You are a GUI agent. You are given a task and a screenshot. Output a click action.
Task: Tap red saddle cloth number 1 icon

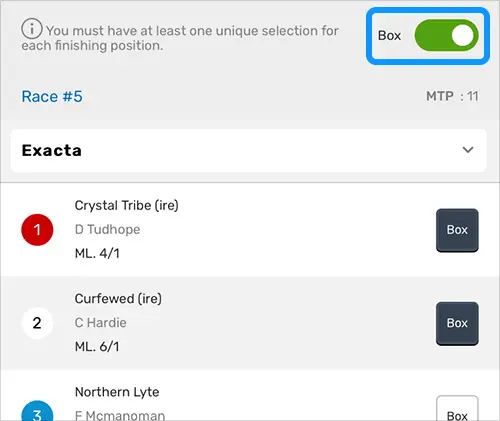pos(37,230)
